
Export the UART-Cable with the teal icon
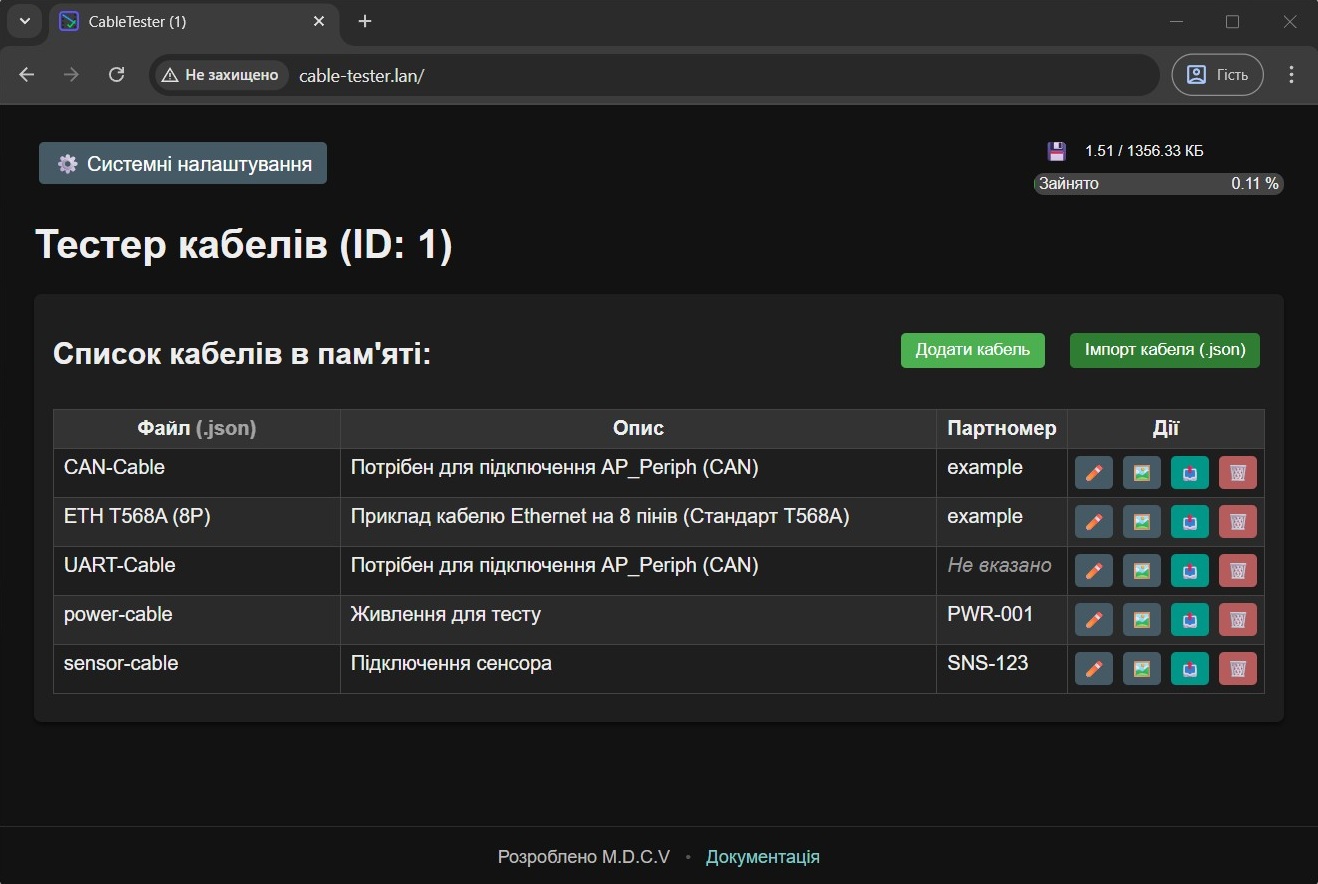coord(1189,571)
